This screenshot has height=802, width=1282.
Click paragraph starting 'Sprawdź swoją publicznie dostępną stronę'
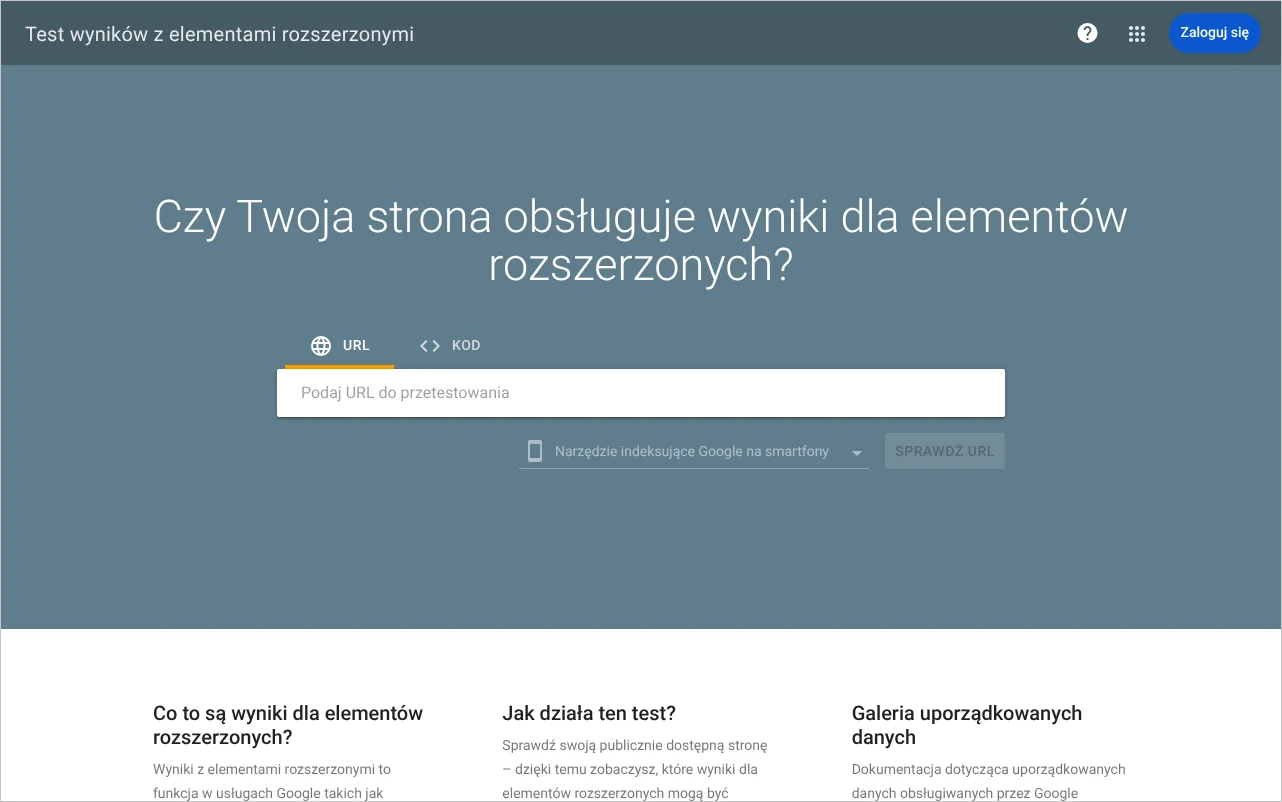tap(635, 769)
